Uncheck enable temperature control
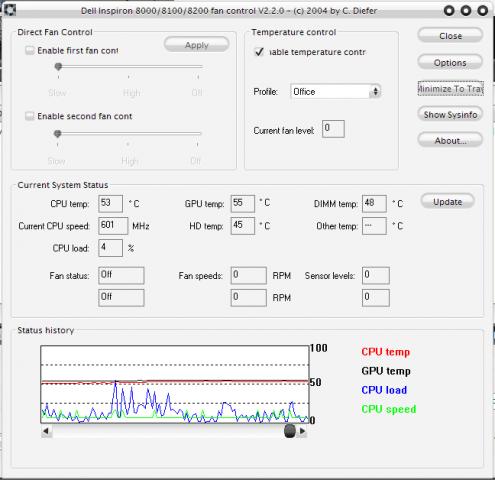495x480 pixels. [x=259, y=52]
